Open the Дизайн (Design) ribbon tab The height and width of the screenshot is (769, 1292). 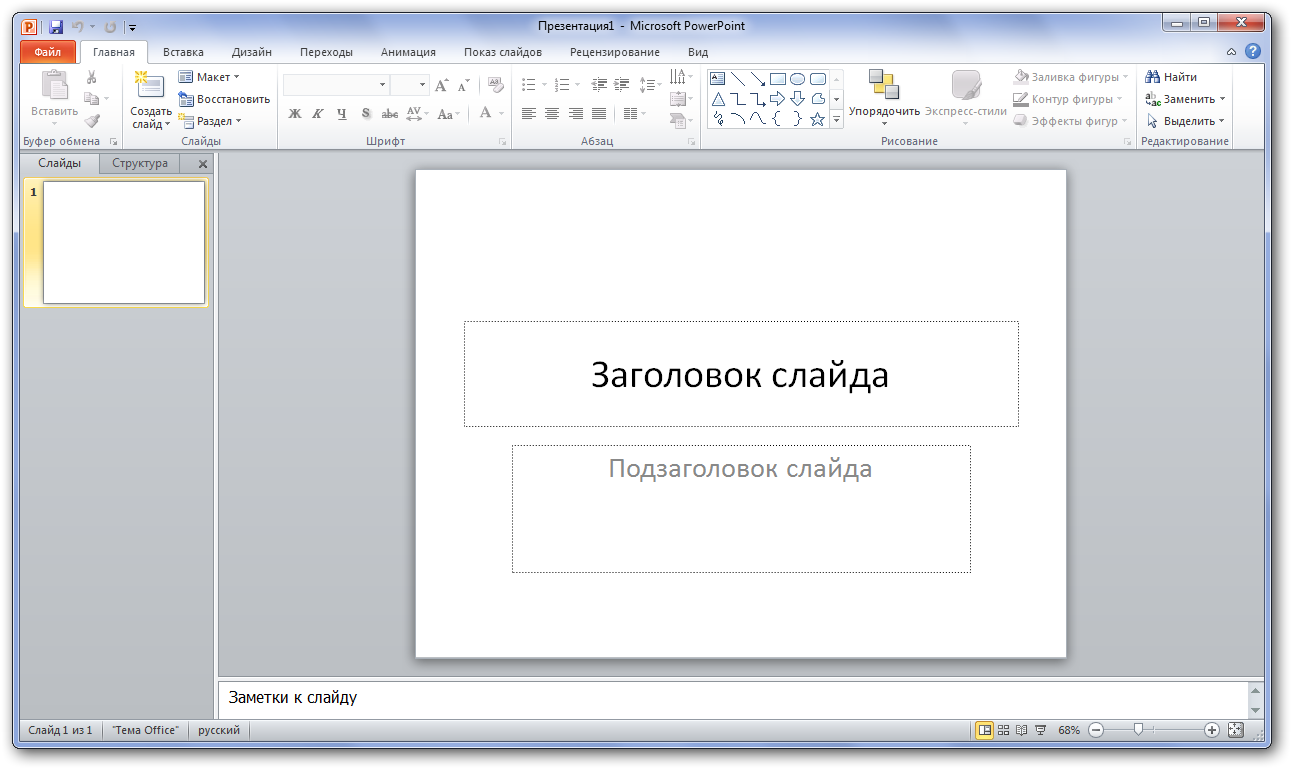(251, 52)
